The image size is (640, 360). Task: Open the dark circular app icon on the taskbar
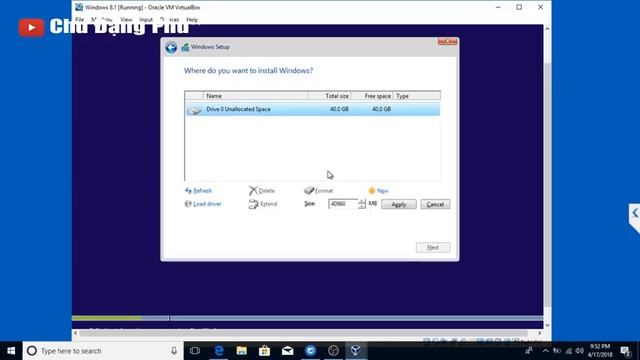pyautogui.click(x=333, y=351)
